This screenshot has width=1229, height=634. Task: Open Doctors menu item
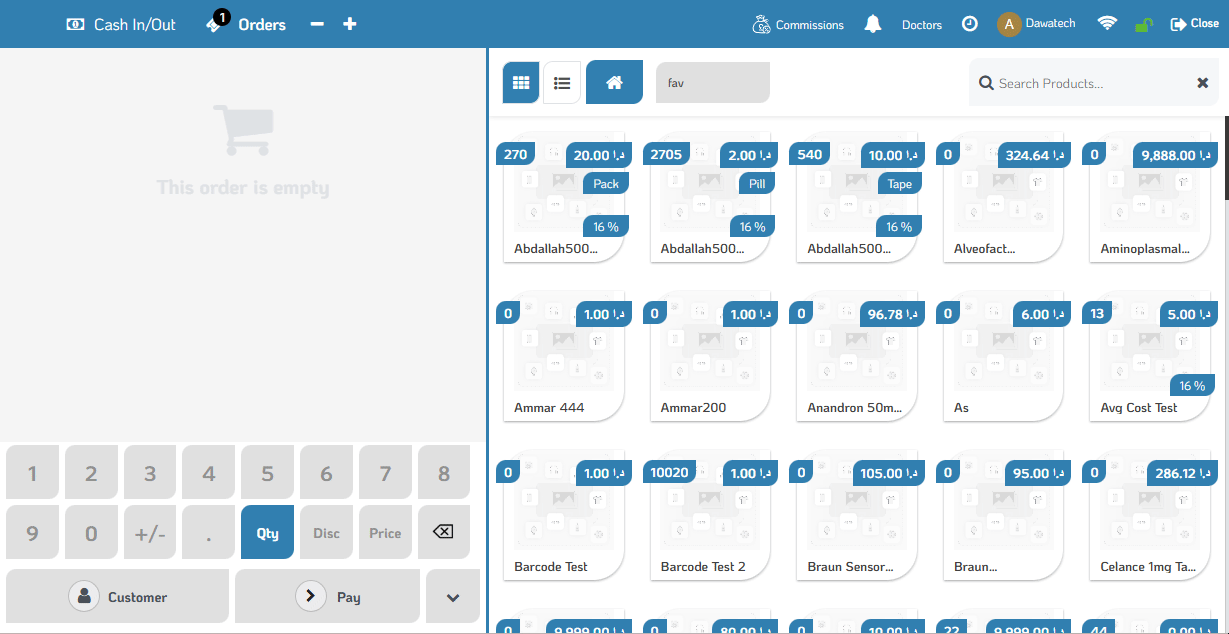(x=922, y=24)
